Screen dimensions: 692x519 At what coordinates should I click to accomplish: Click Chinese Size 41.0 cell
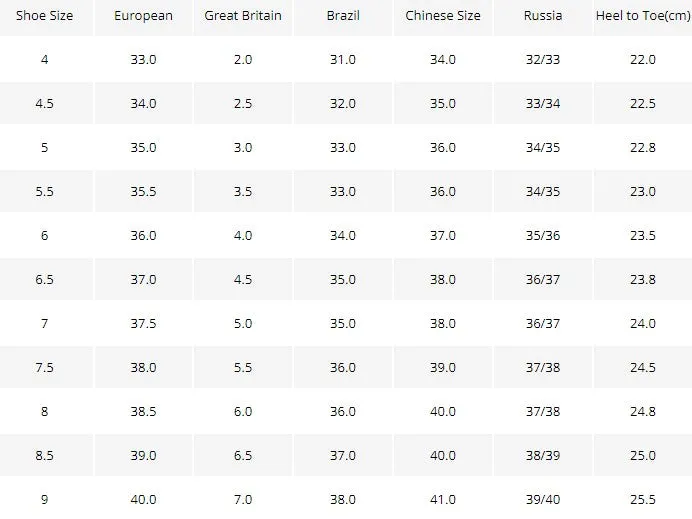(443, 499)
